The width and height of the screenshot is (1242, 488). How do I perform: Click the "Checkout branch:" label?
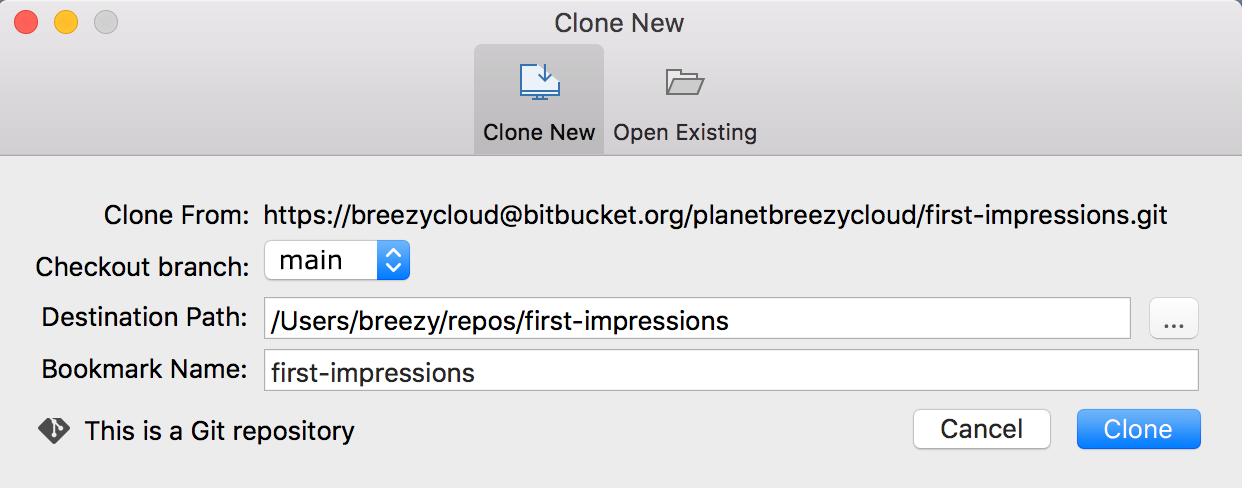(x=141, y=267)
